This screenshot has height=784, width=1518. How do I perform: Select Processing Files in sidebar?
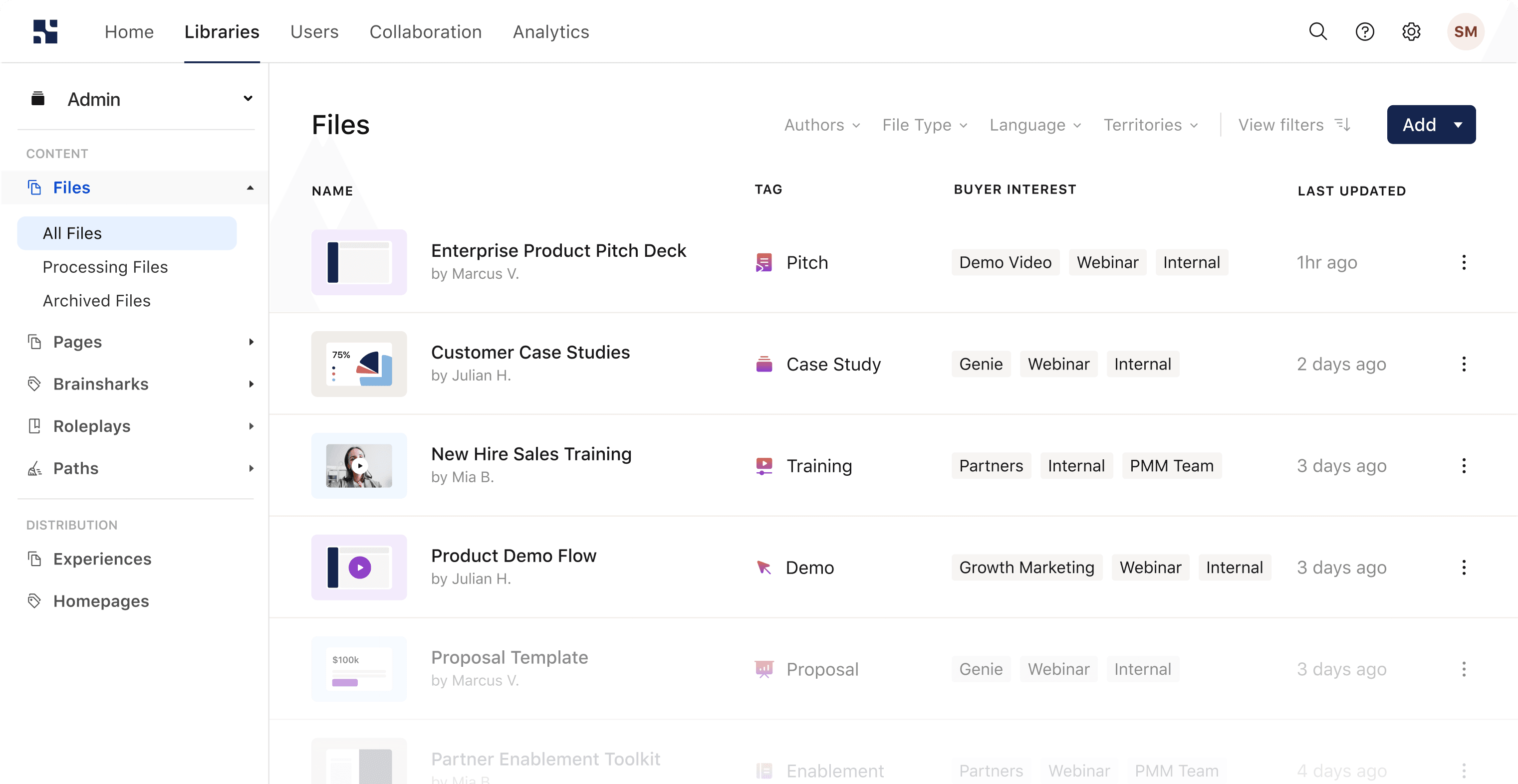click(105, 267)
